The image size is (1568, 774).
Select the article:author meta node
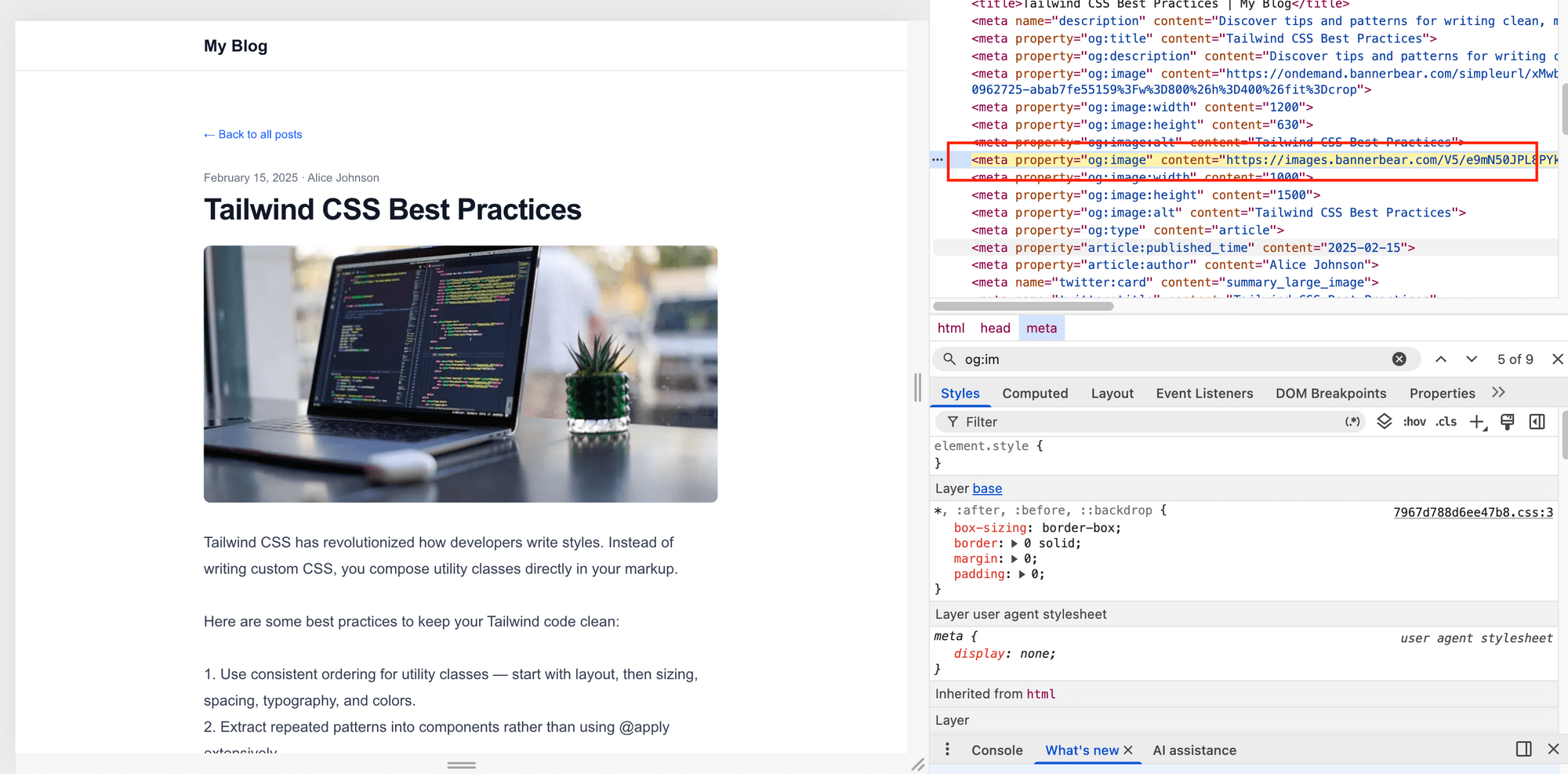pos(1174,265)
